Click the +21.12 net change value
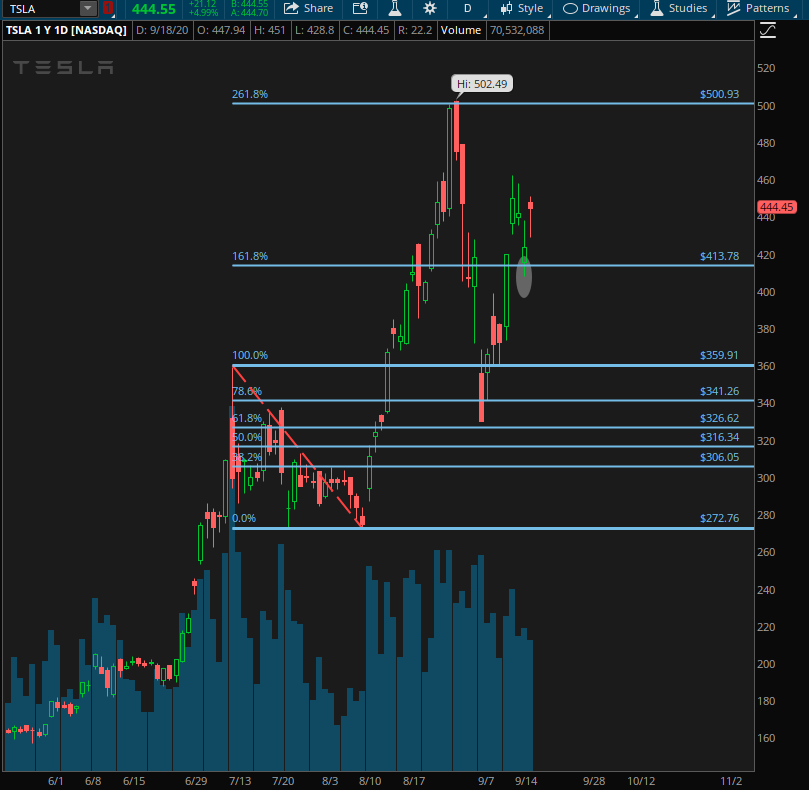 (x=203, y=4)
